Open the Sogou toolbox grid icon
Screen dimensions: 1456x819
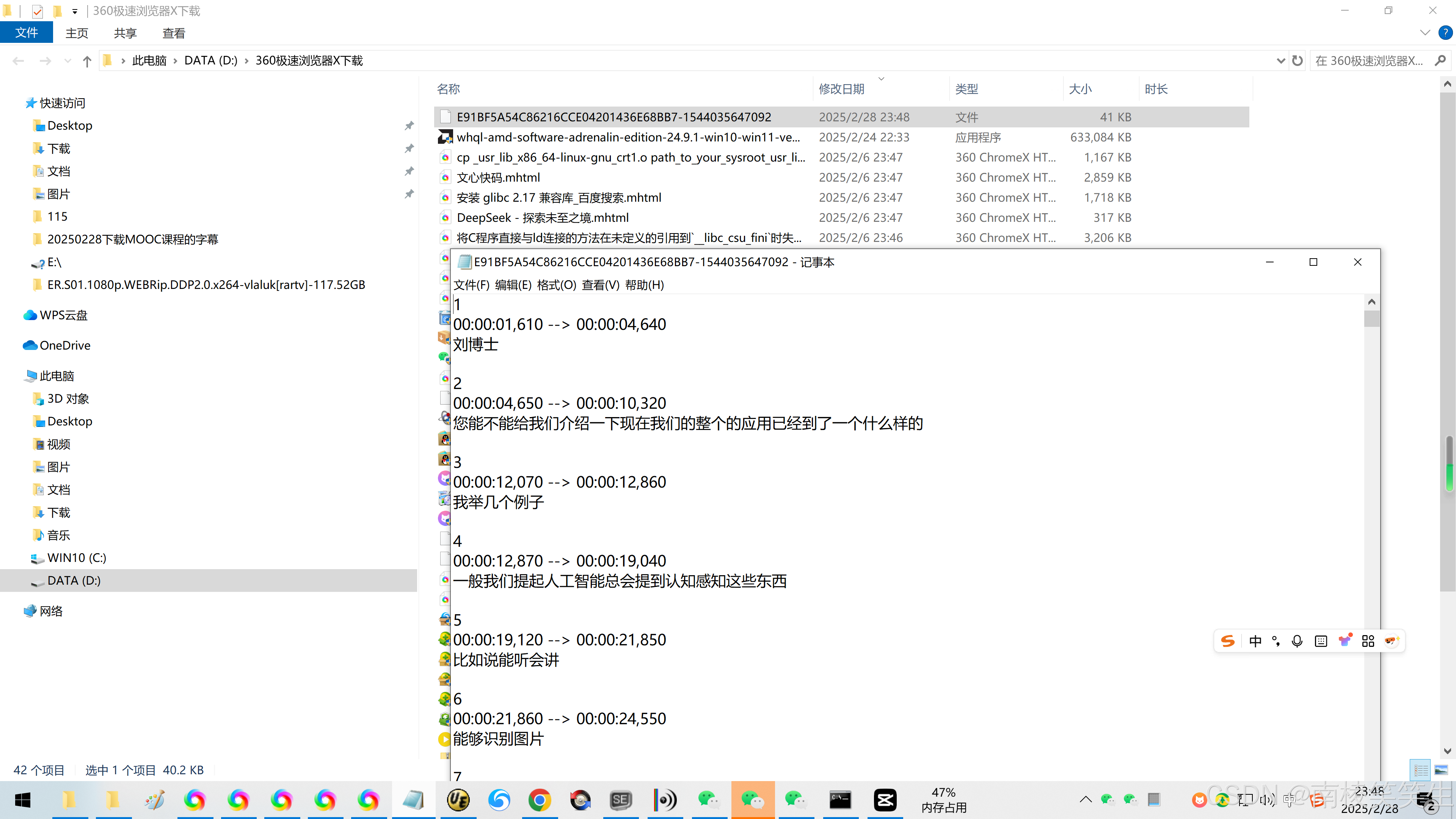1368,641
